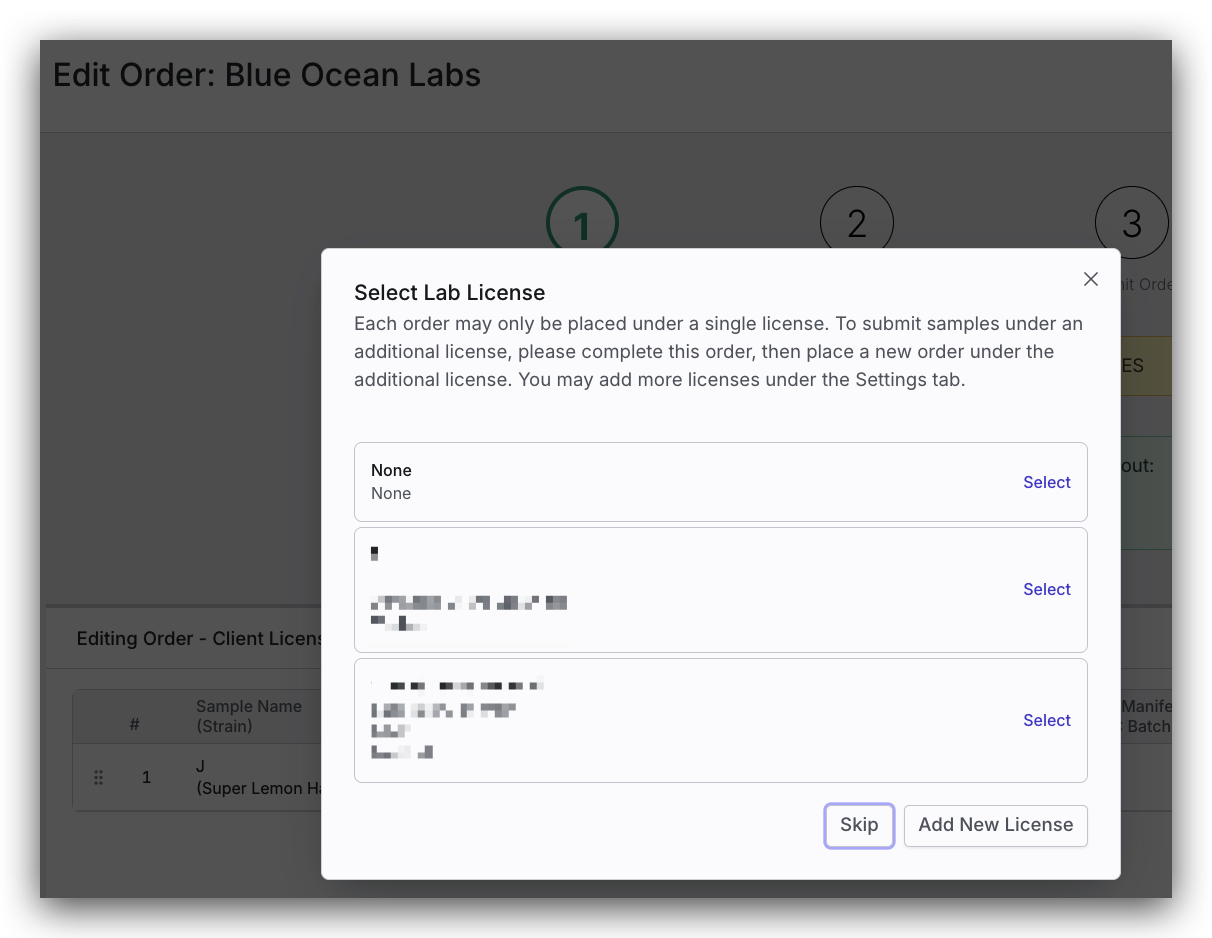Viewport: 1212px width, 938px height.
Task: Click the Sample Name (Strain) column header
Action: tap(249, 716)
